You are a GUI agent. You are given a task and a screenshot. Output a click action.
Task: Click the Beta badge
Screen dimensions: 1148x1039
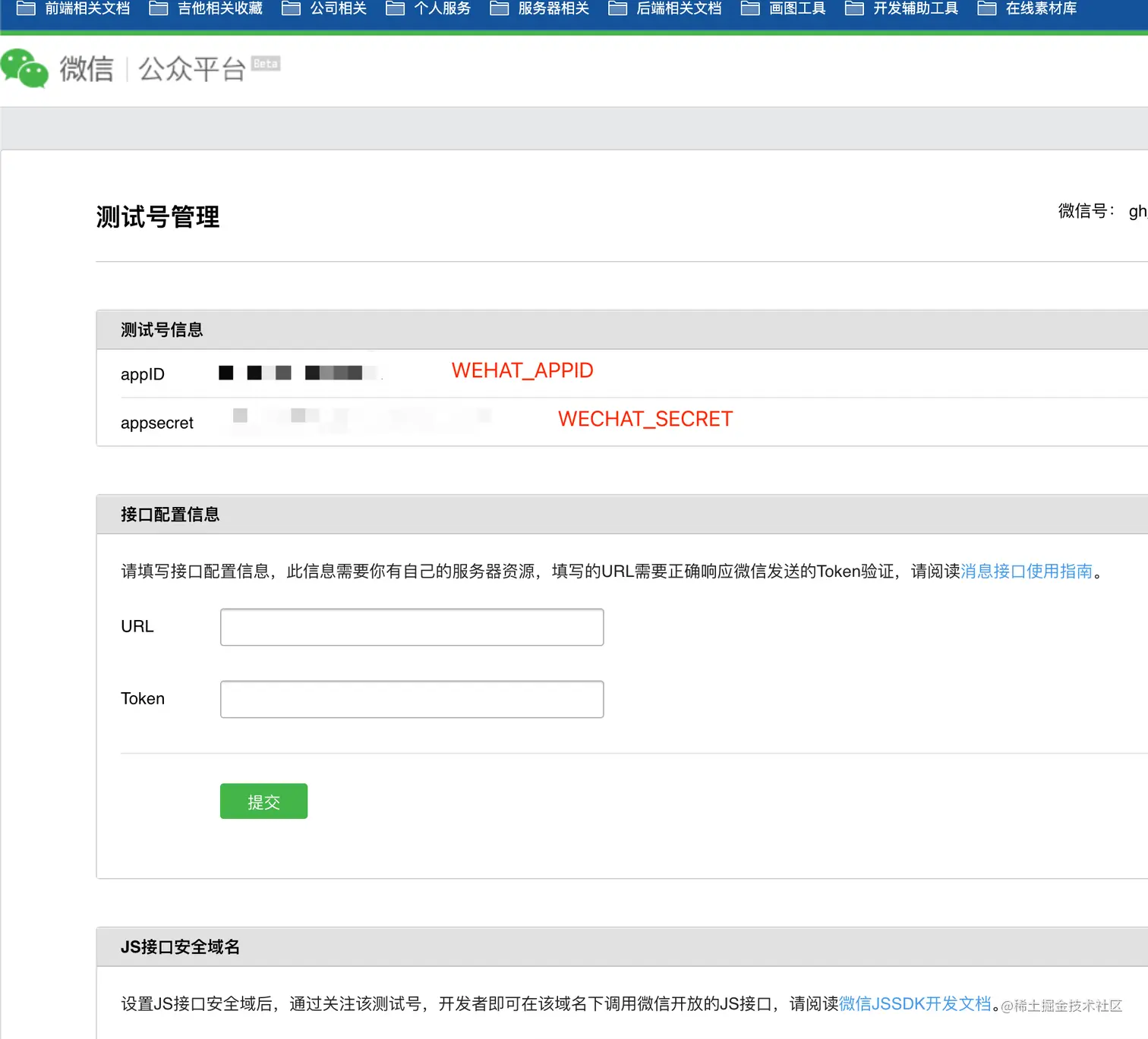pyautogui.click(x=266, y=64)
